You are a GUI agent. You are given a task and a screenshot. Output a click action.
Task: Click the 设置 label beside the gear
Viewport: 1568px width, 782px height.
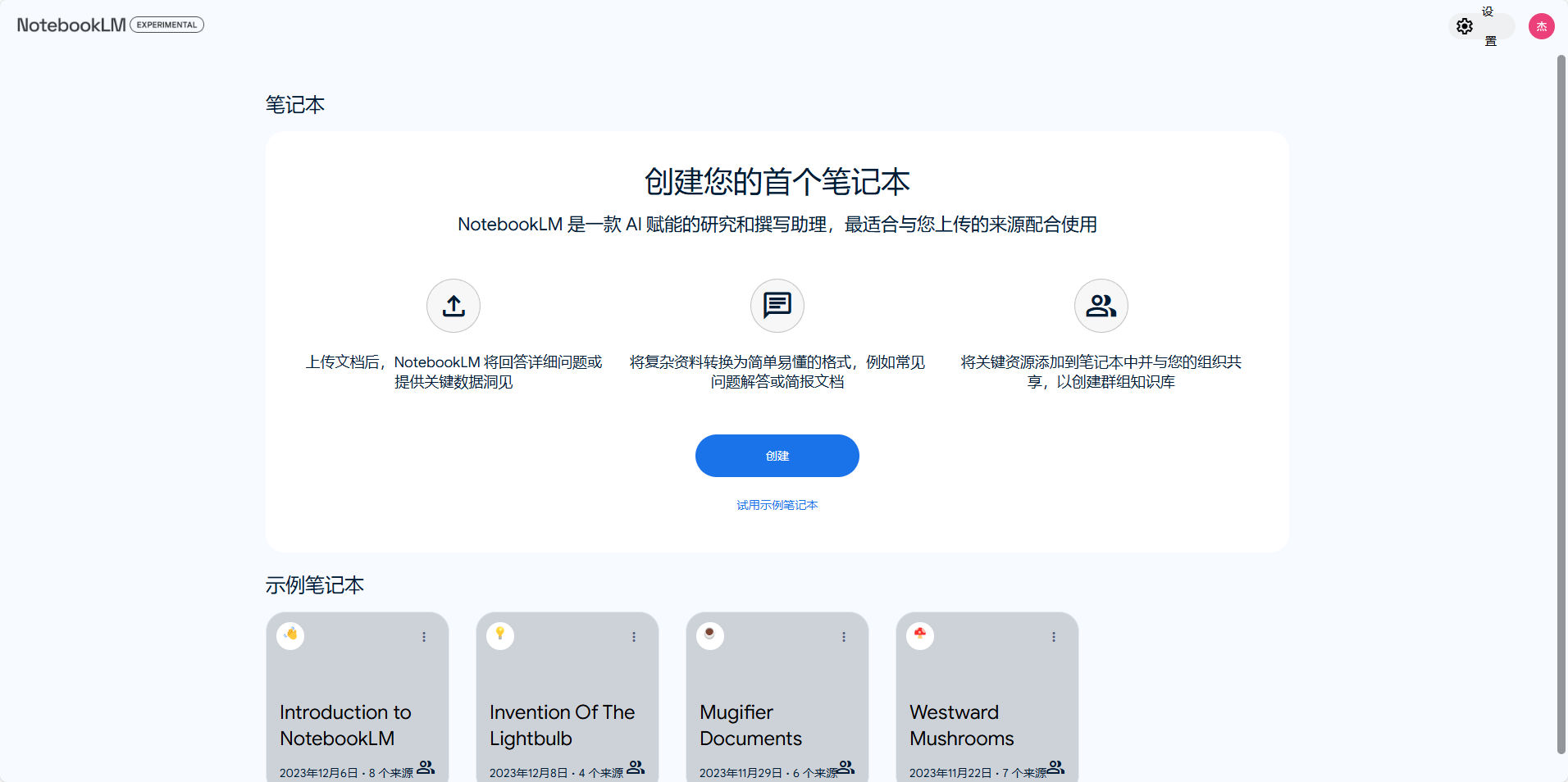pyautogui.click(x=1490, y=26)
